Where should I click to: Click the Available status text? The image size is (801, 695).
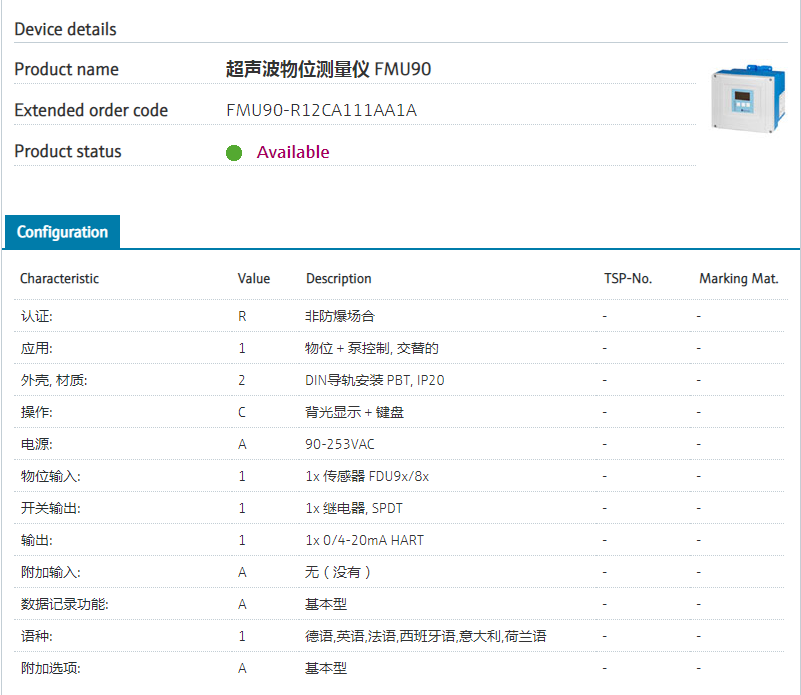pos(293,152)
